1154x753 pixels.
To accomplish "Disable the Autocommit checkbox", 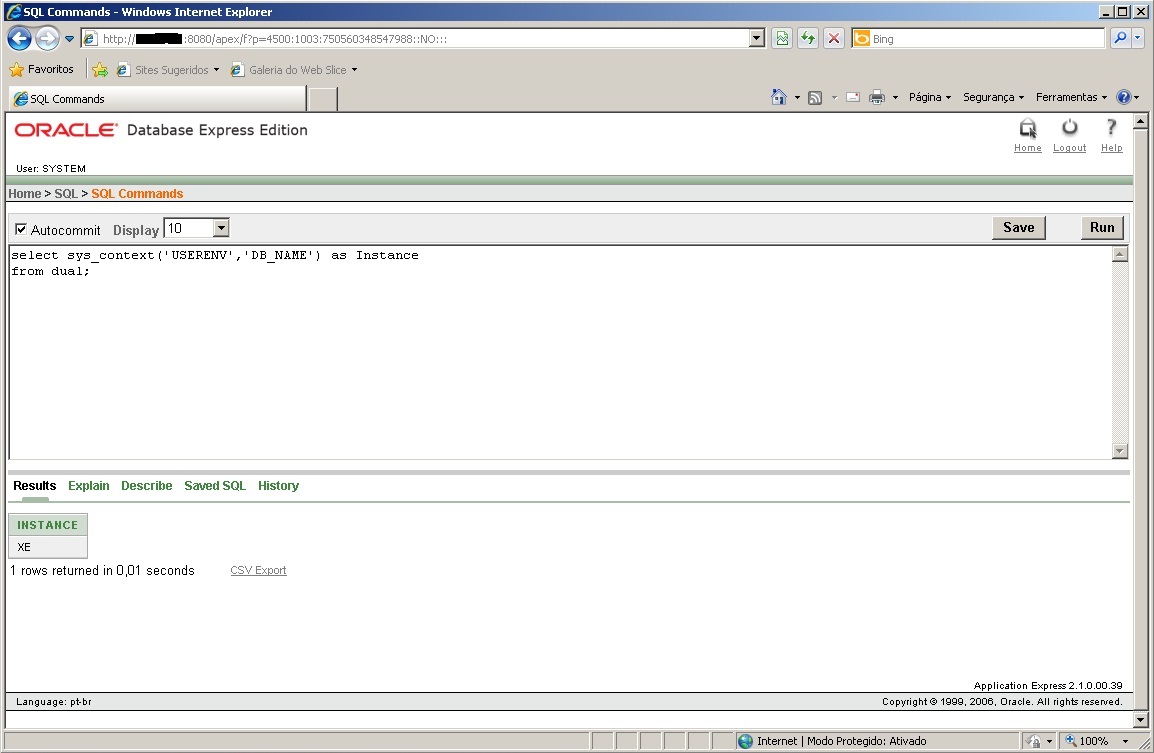I will 21,229.
